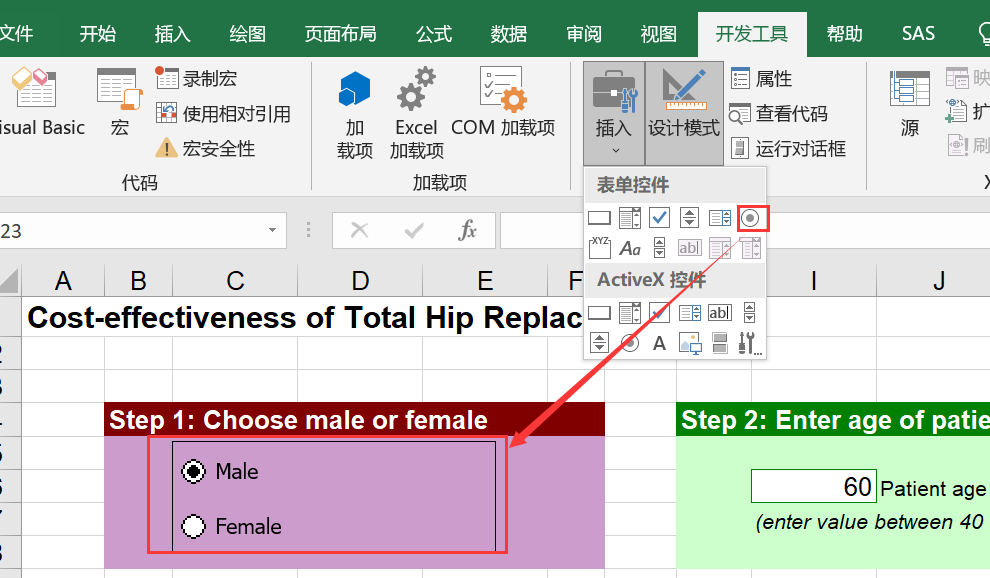
Task: Open the Name Box dropdown arrow
Action: click(x=272, y=231)
